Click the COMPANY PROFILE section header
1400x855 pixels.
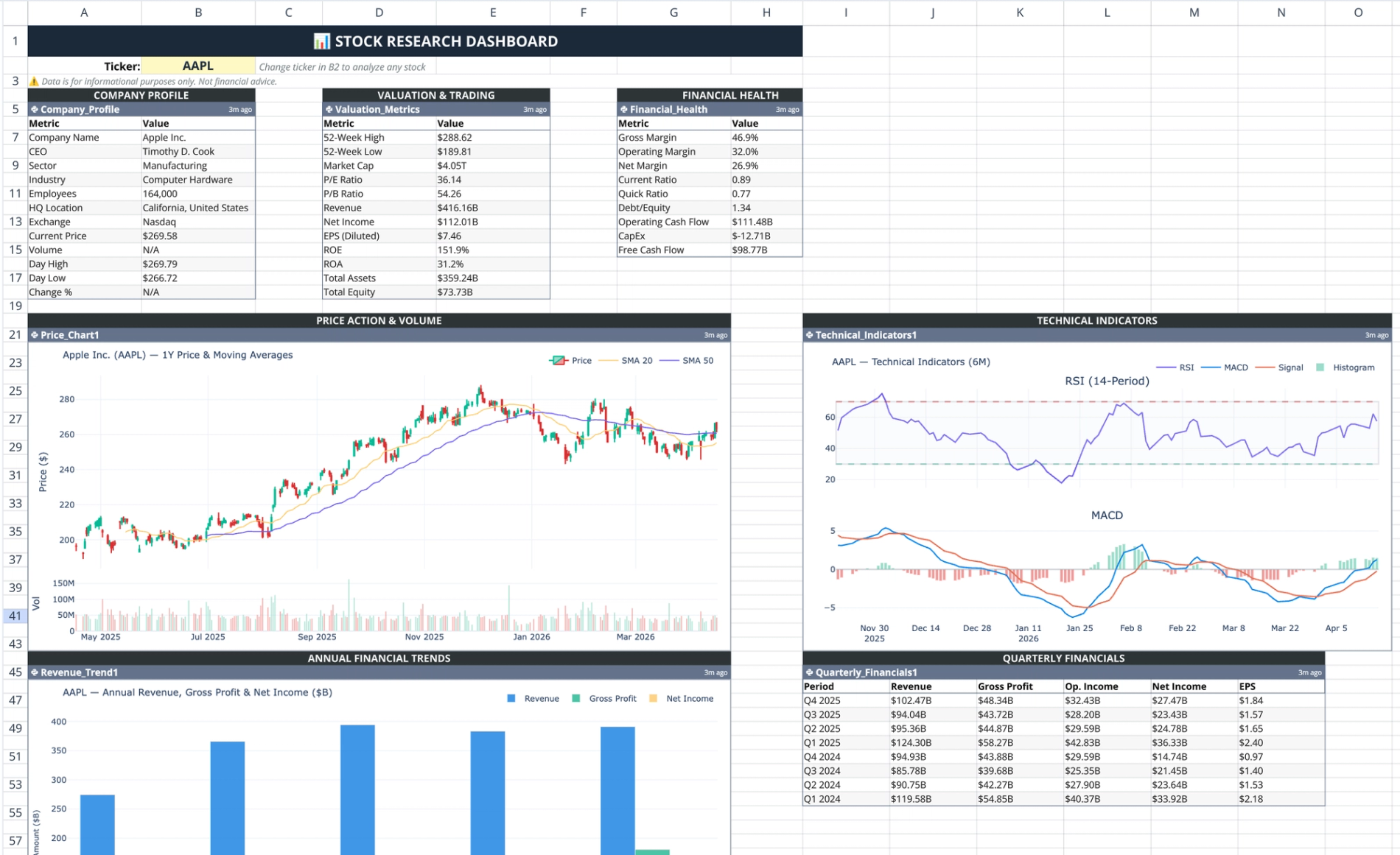[x=141, y=95]
